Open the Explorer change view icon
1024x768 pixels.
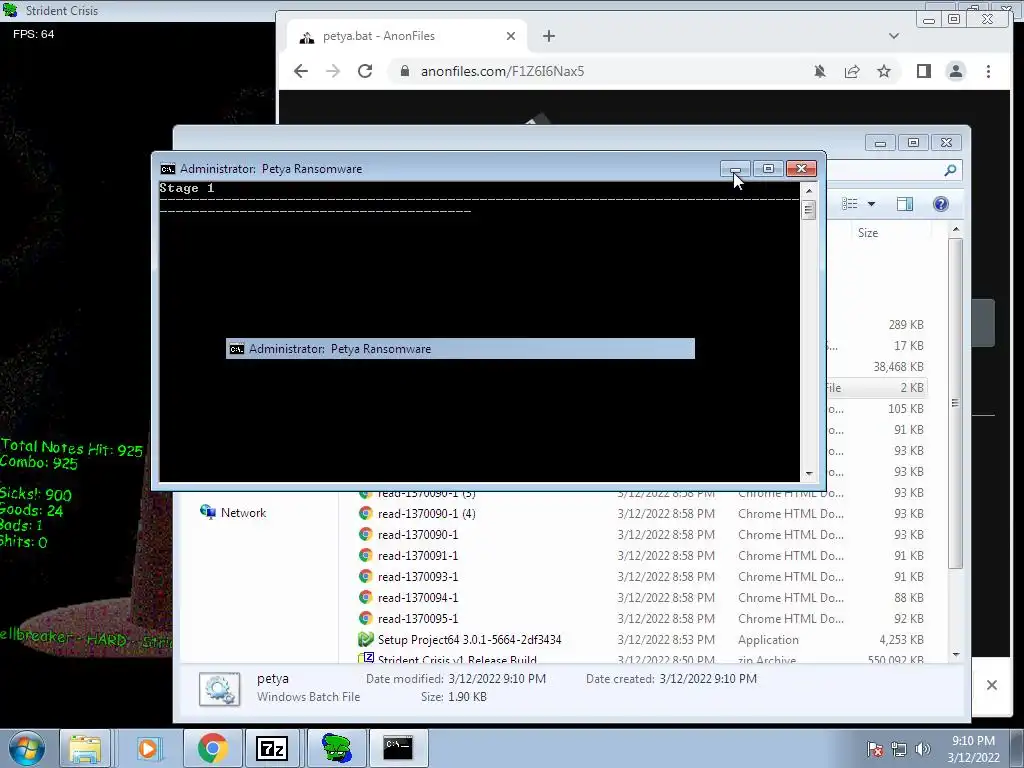[850, 204]
